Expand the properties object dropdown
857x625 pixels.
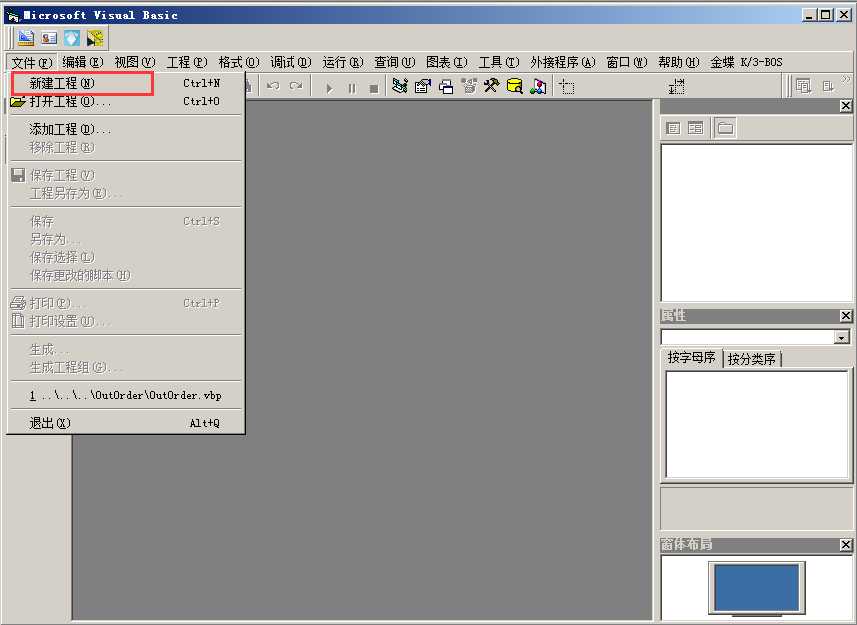842,337
